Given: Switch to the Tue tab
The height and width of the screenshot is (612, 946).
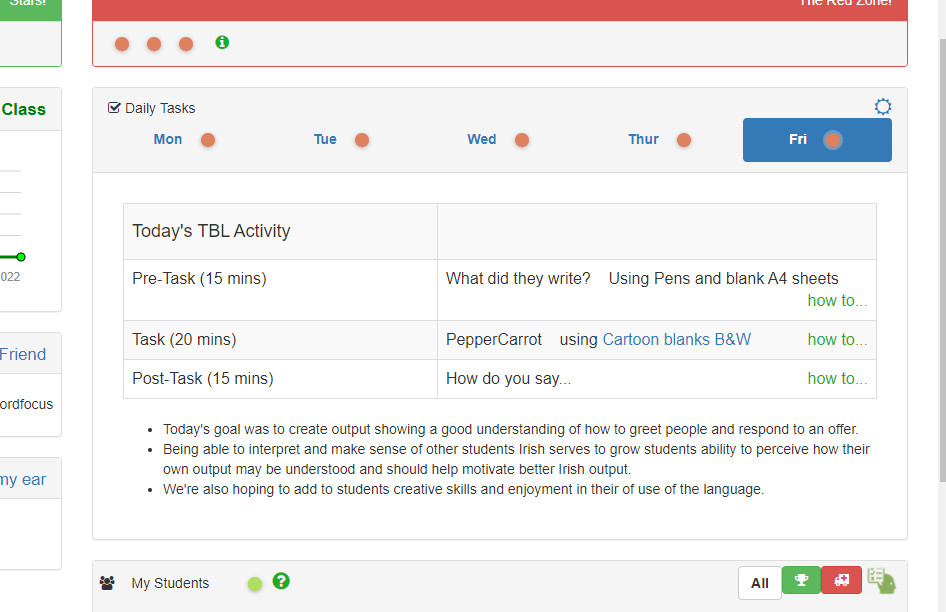Looking at the screenshot, I should coord(325,140).
